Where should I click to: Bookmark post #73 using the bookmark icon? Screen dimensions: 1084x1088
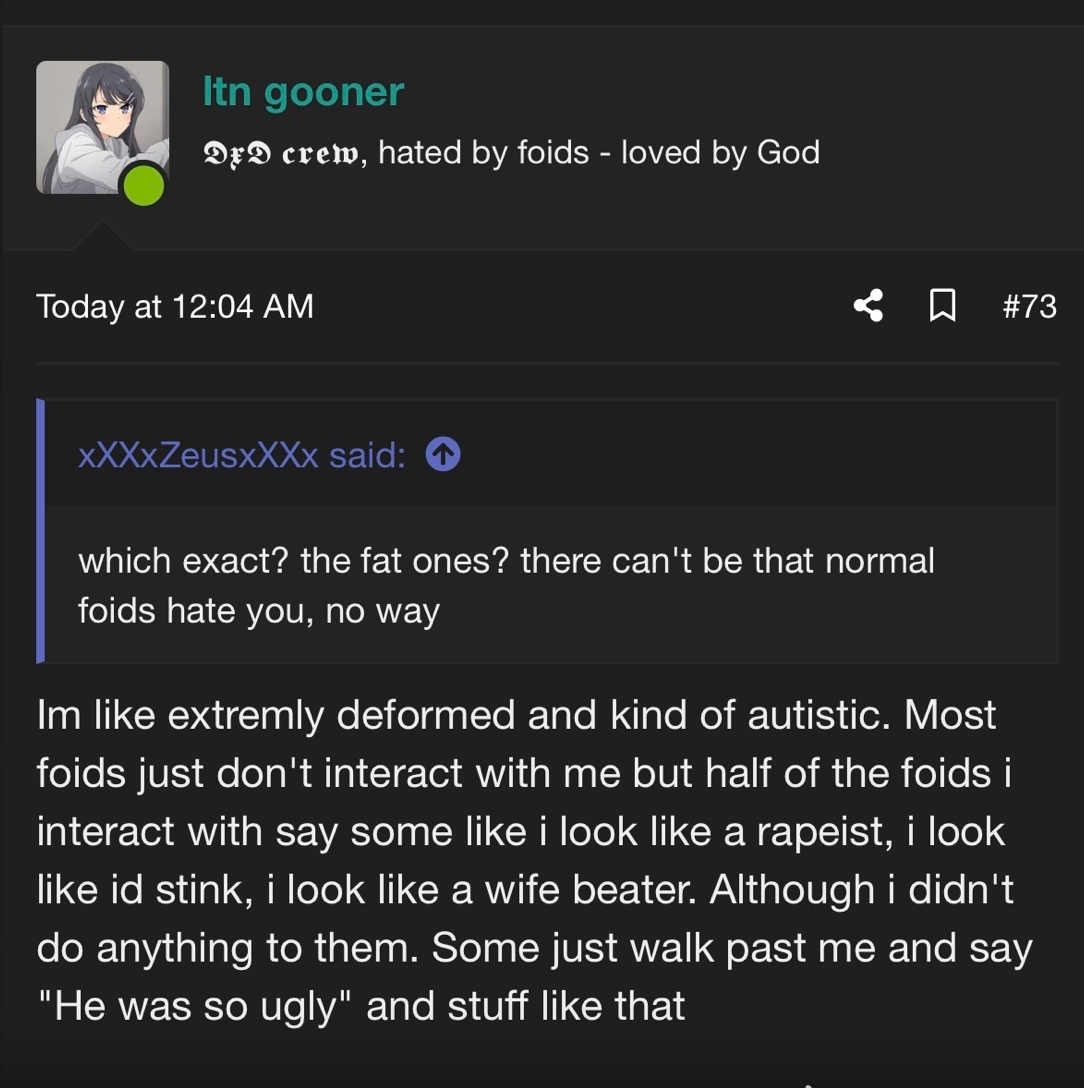[941, 306]
